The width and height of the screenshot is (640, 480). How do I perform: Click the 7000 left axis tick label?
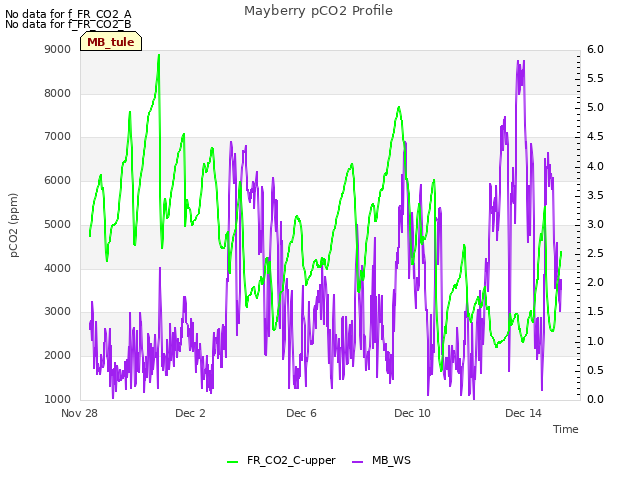click(58, 137)
